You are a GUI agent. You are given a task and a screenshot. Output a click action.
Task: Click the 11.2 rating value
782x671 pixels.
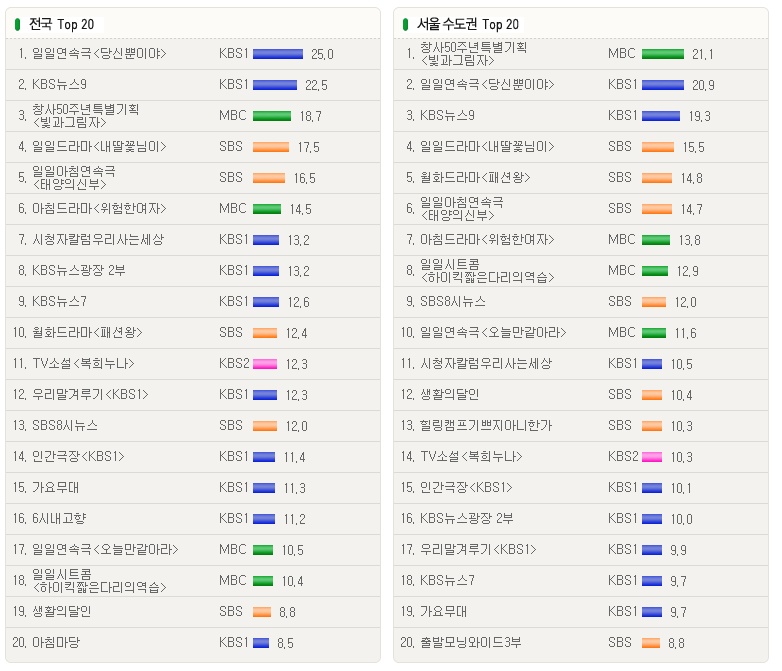[294, 519]
